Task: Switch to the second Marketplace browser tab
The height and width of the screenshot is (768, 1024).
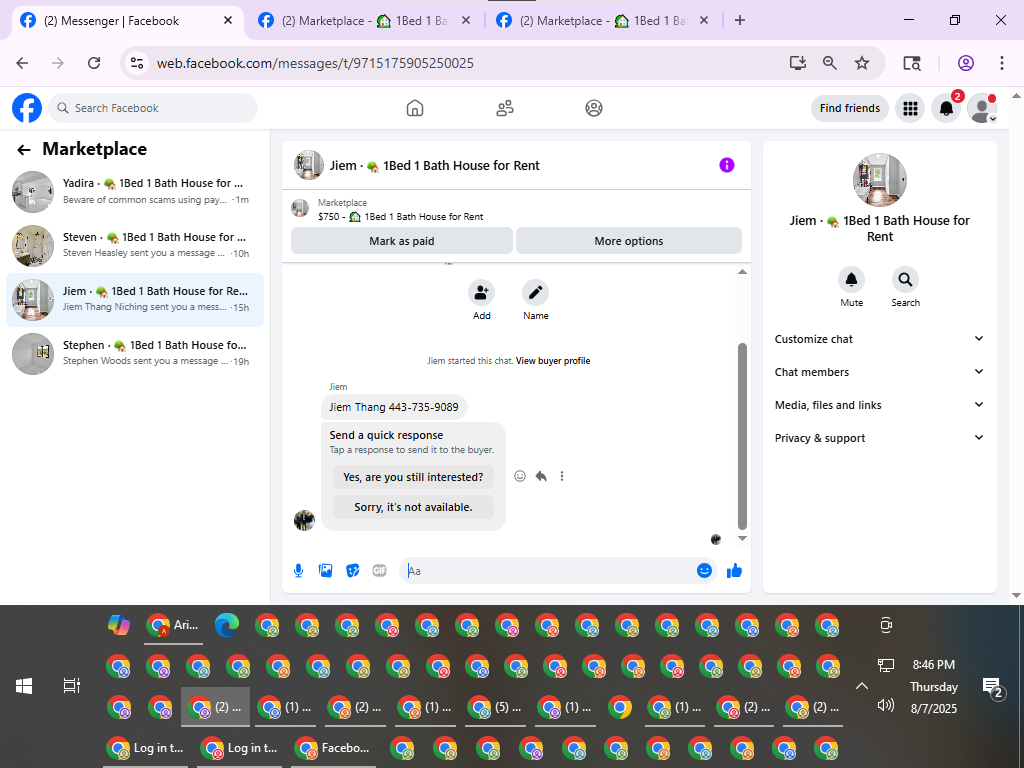Action: 363,21
